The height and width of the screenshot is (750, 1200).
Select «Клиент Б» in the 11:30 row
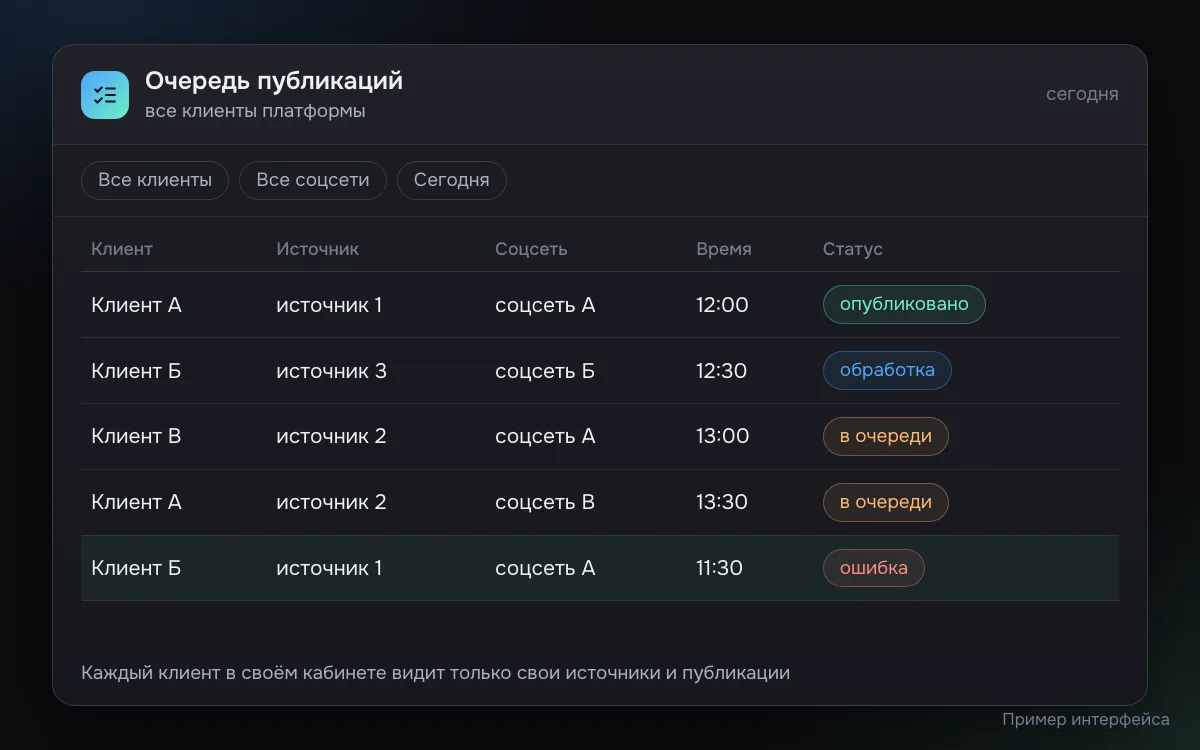click(136, 568)
